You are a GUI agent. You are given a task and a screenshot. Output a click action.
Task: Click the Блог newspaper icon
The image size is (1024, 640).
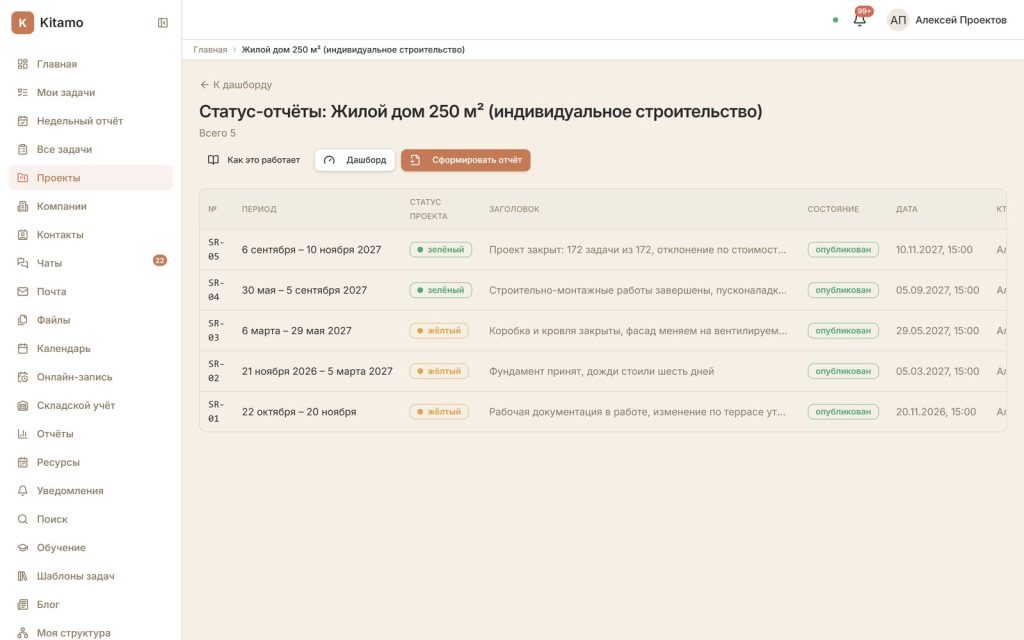click(x=23, y=605)
